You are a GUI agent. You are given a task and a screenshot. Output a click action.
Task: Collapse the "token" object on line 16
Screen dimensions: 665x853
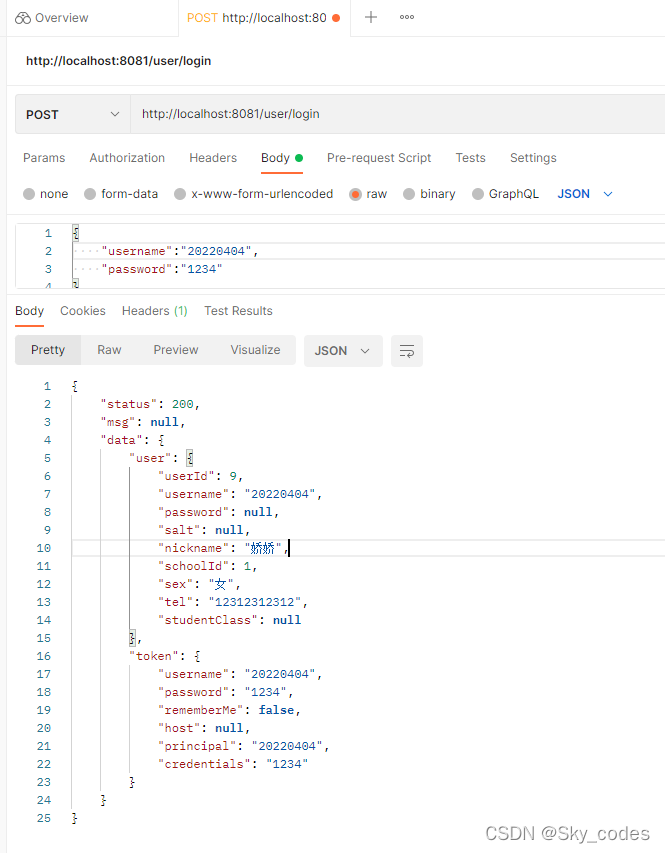click(197, 656)
